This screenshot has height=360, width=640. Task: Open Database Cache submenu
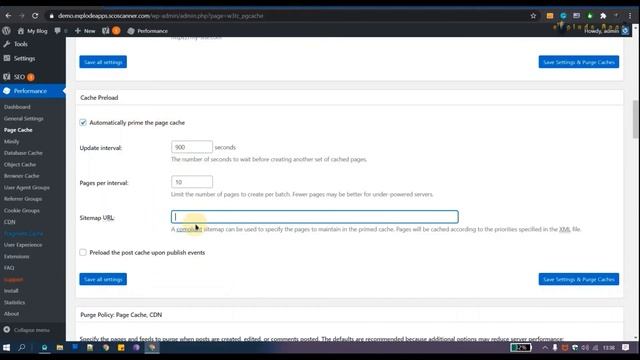pos(23,153)
